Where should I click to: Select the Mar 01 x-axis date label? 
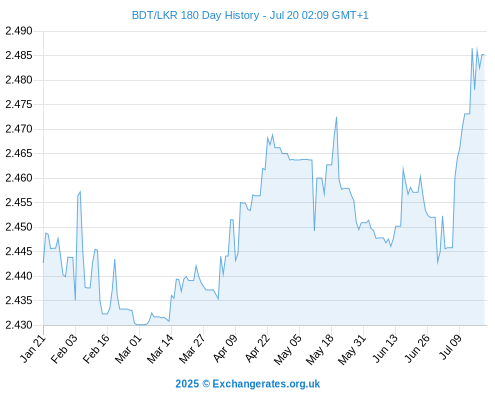pyautogui.click(x=128, y=348)
